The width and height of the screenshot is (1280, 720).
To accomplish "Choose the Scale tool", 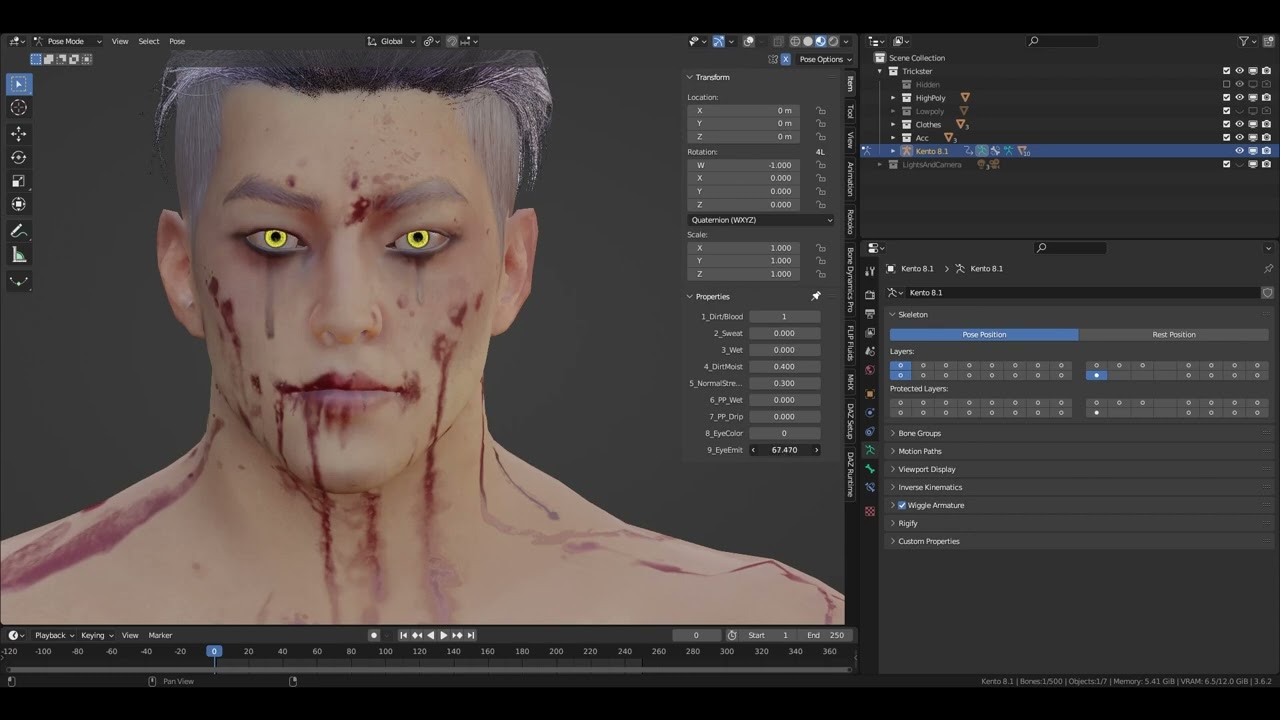I will tap(18, 181).
